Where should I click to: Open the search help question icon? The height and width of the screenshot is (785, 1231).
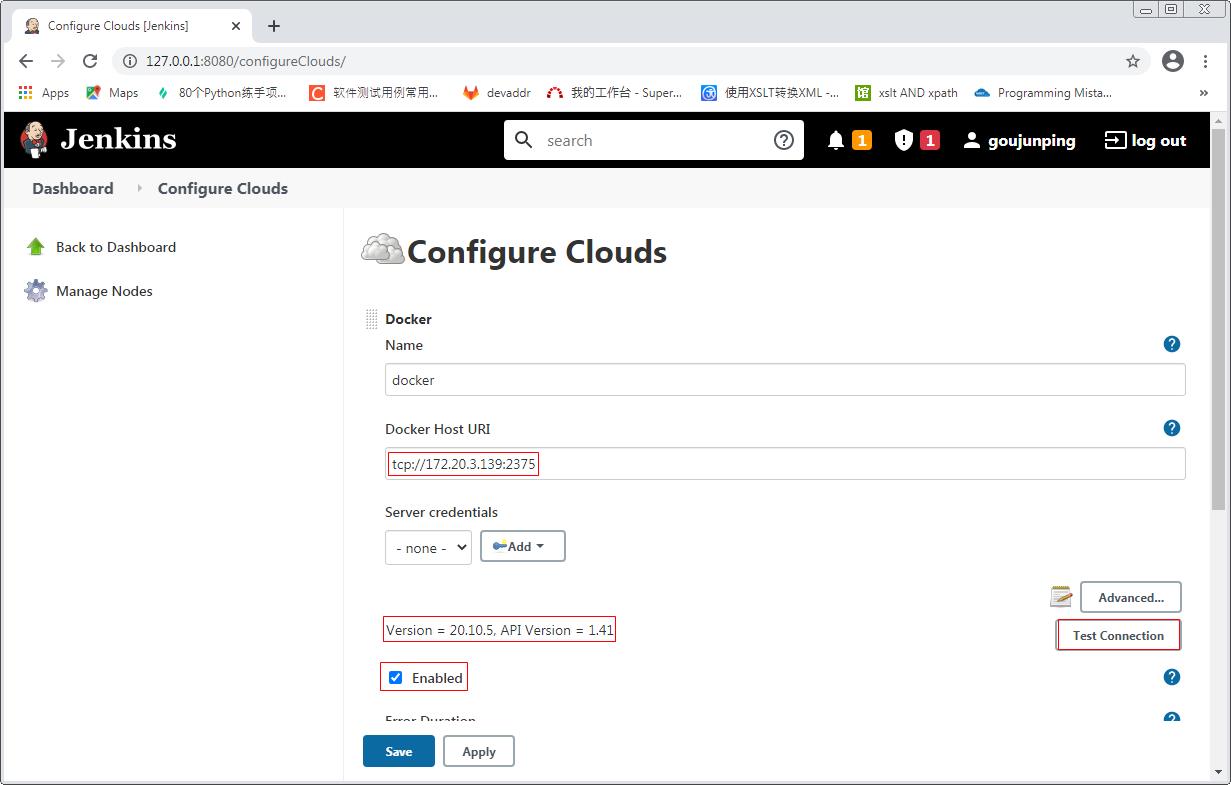784,140
